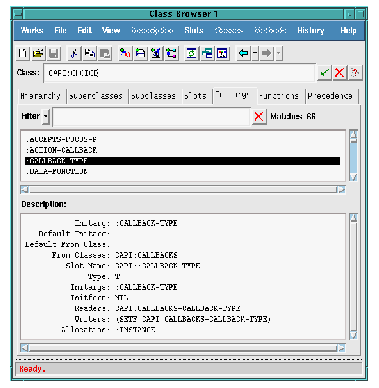This screenshot has width=379, height=388.
Task: Open the window menu button in title bar
Action: point(18,14)
